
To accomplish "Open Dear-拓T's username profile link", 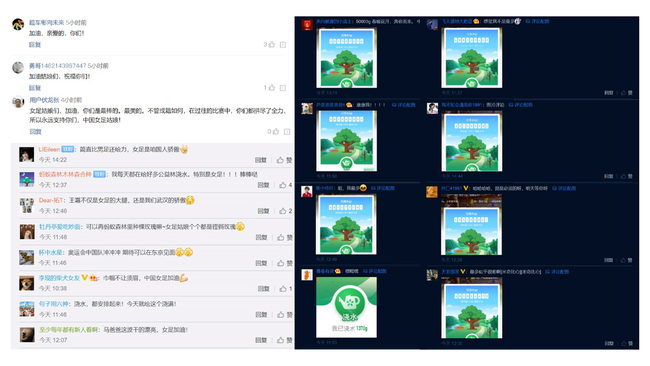I will coord(51,200).
